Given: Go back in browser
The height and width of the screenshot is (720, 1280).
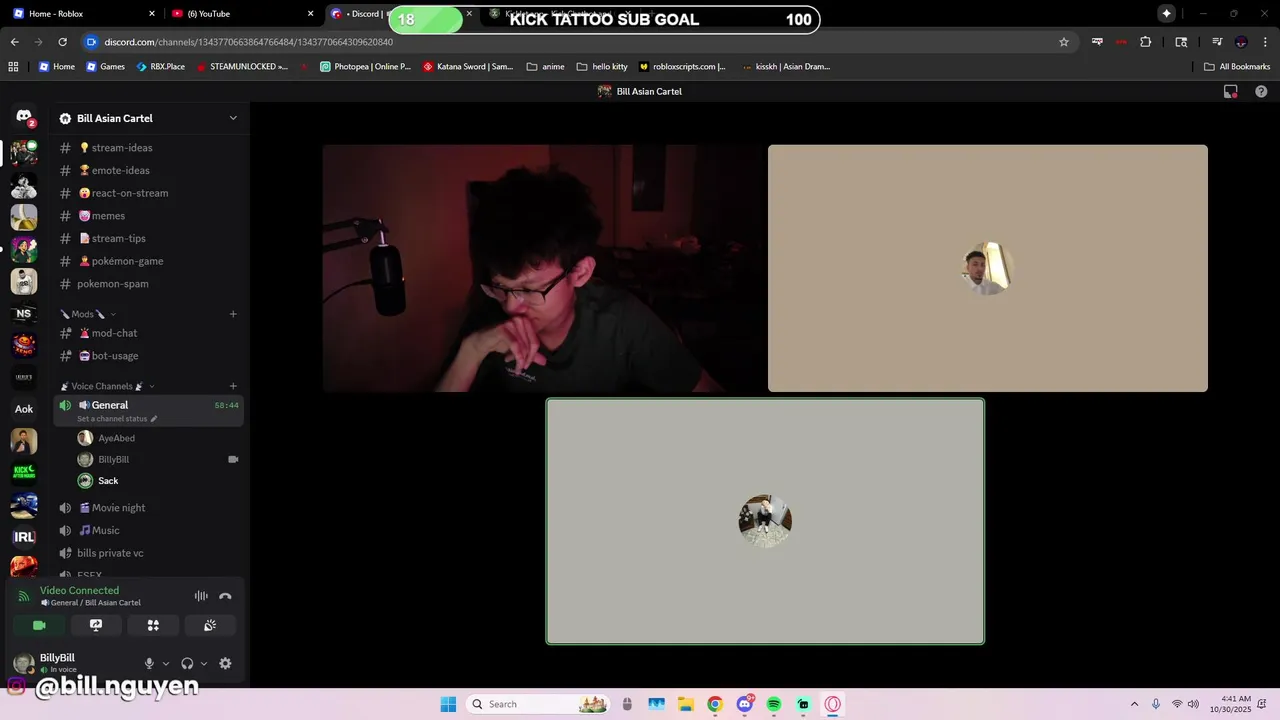Looking at the screenshot, I should (14, 42).
